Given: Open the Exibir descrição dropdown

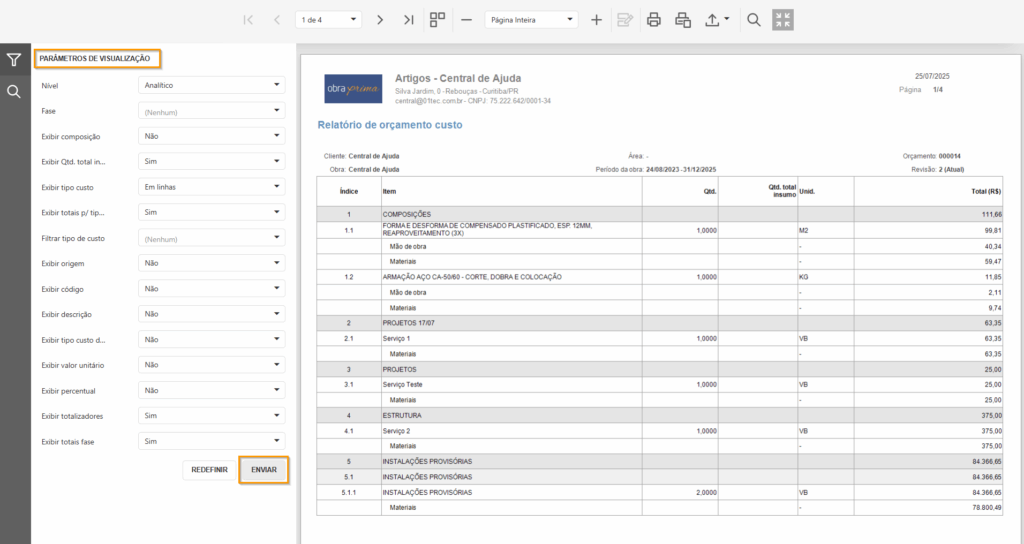Looking at the screenshot, I should click(x=212, y=314).
